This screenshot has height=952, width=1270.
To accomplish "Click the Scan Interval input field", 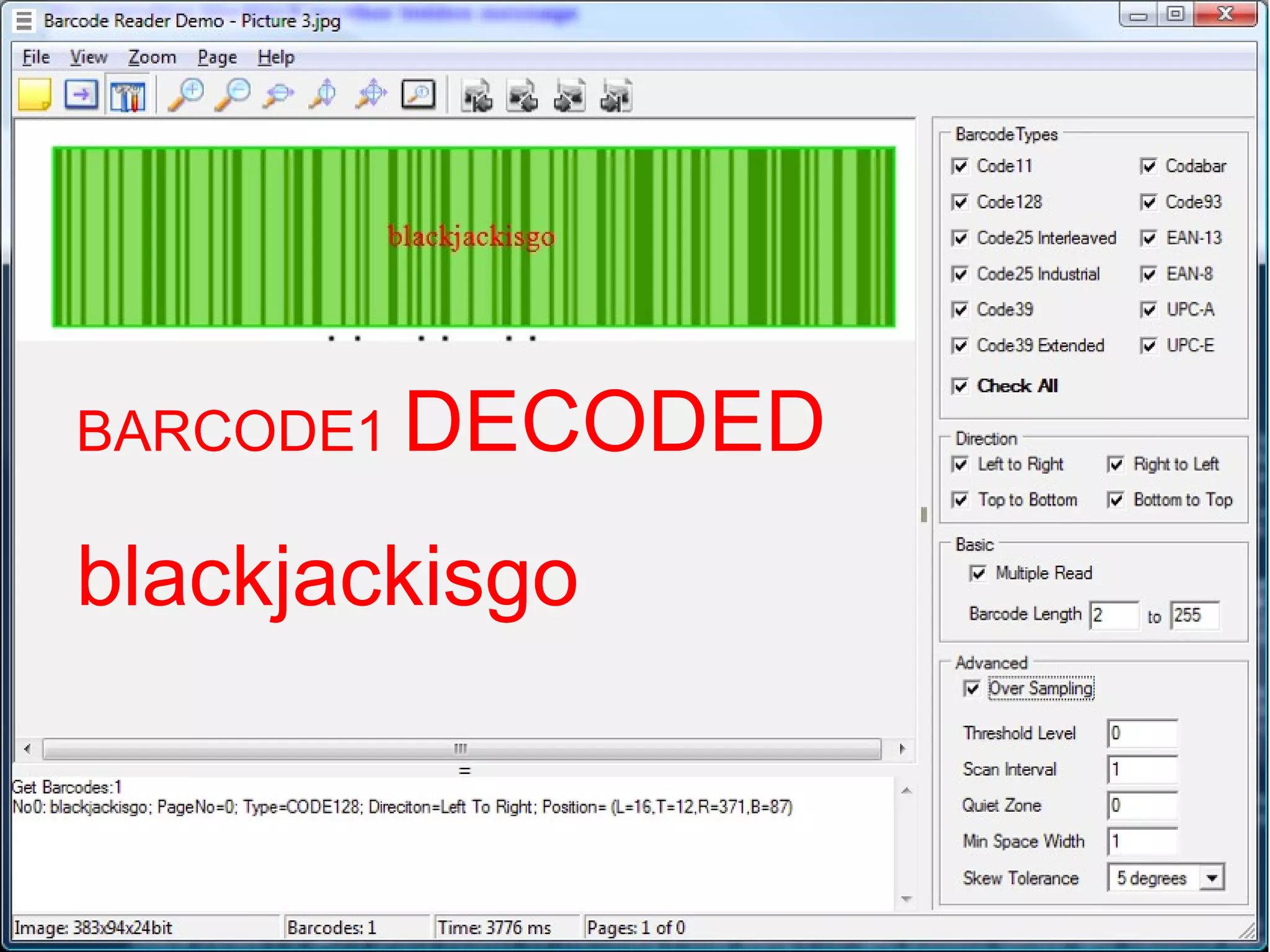I will pos(1142,769).
